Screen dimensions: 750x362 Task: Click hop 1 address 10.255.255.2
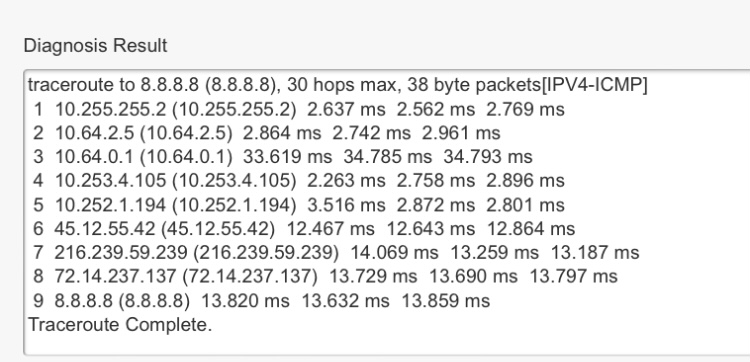click(x=110, y=110)
